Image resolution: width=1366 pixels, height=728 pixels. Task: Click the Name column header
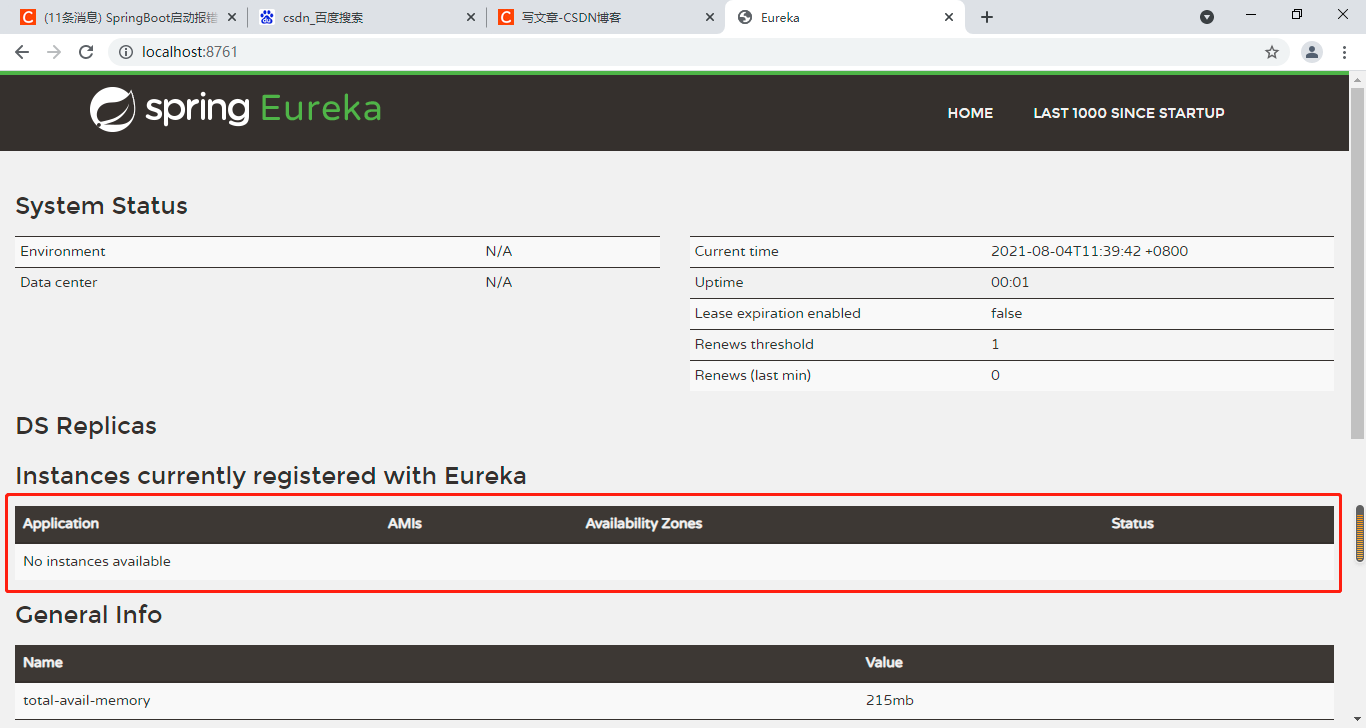(x=43, y=662)
